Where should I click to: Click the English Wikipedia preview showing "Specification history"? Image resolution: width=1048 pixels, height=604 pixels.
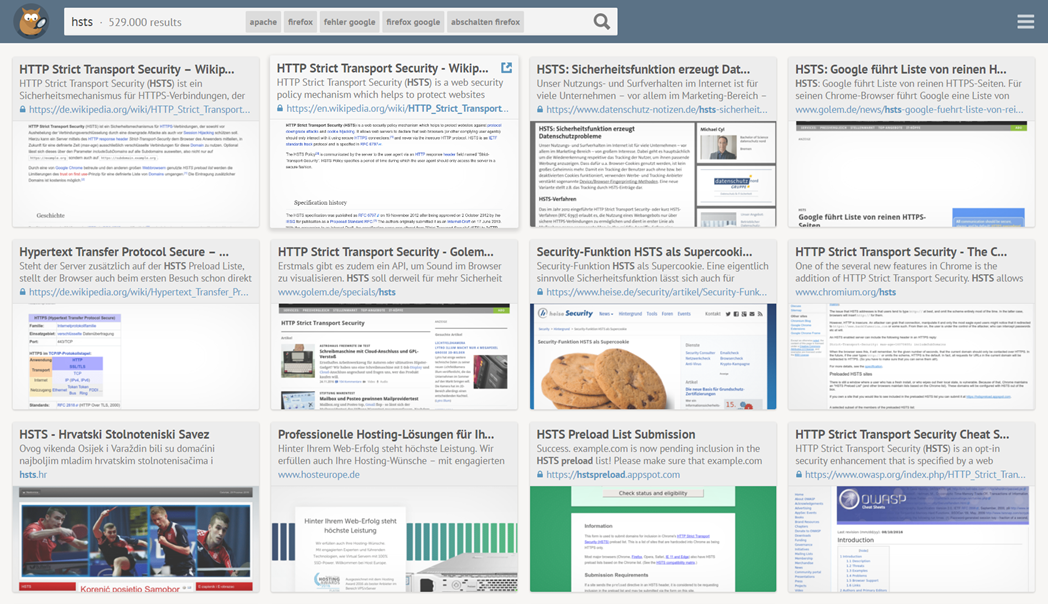394,174
